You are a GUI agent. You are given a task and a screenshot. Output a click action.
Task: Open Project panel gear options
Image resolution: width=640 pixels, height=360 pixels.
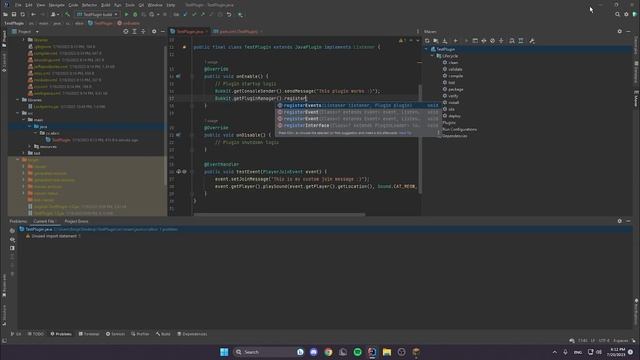[154, 31]
